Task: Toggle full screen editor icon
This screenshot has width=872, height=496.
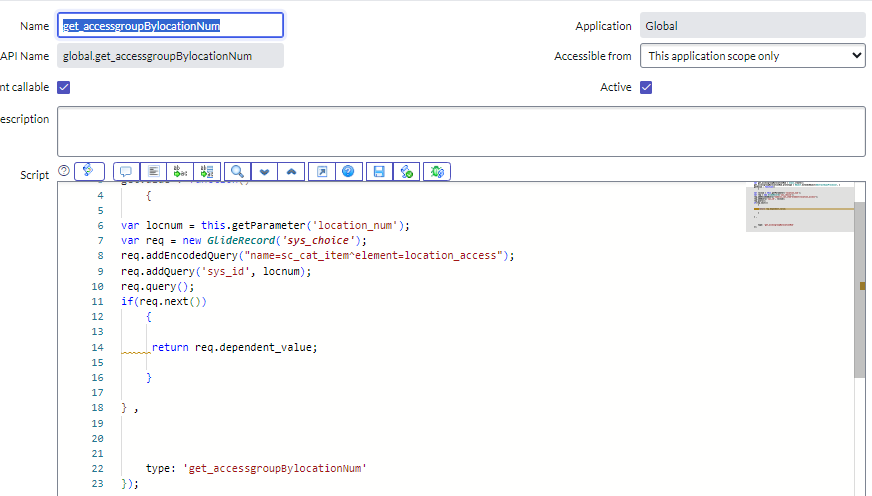Action: point(321,171)
